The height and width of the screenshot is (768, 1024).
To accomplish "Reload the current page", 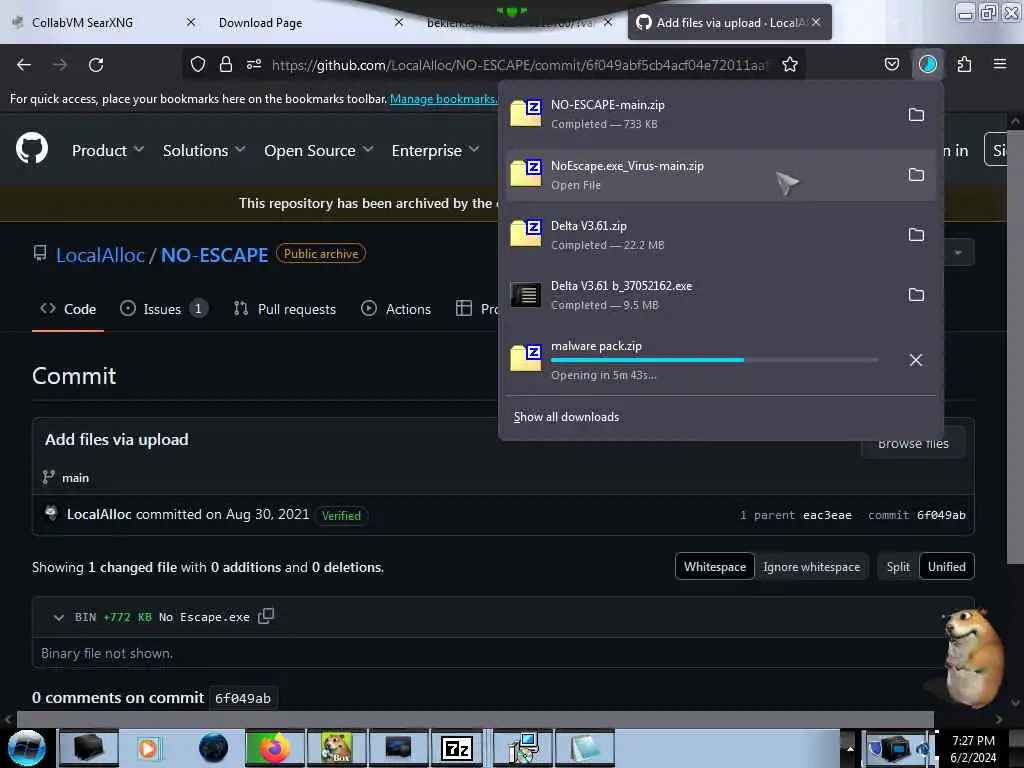I will (x=96, y=65).
